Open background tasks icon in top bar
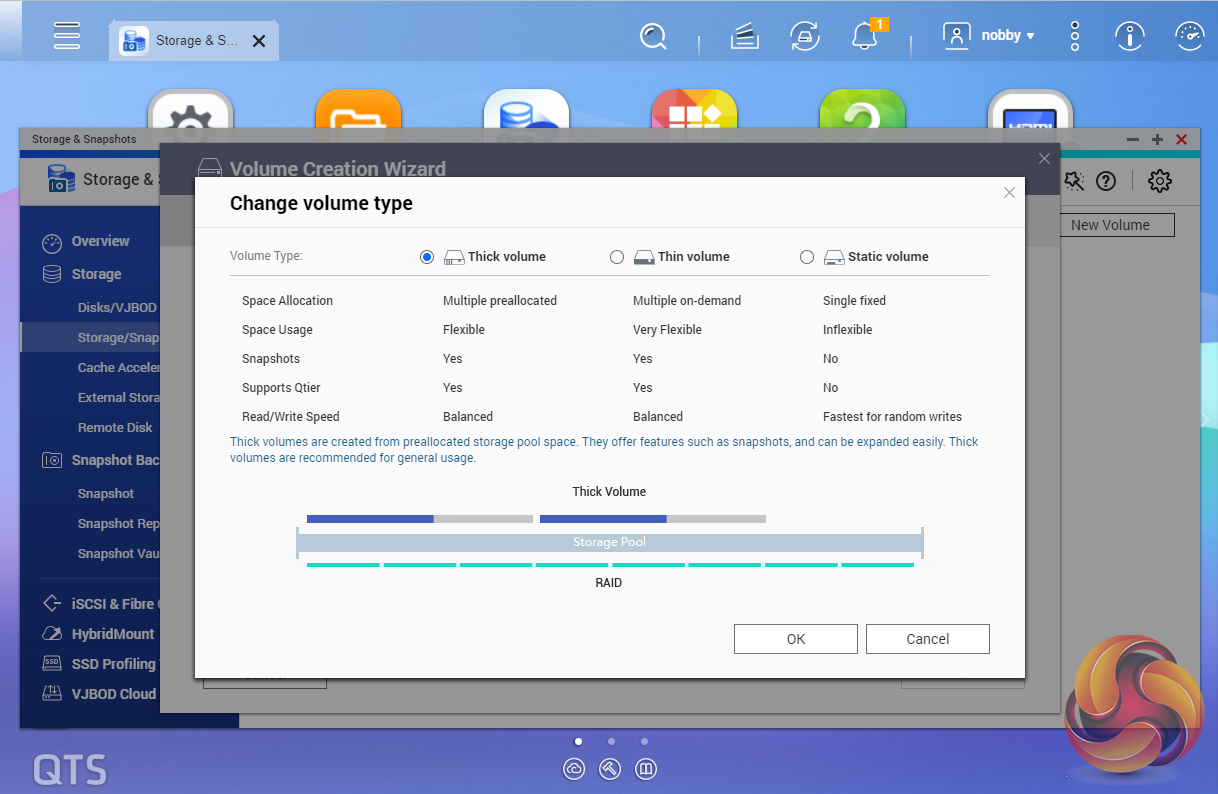 point(744,36)
